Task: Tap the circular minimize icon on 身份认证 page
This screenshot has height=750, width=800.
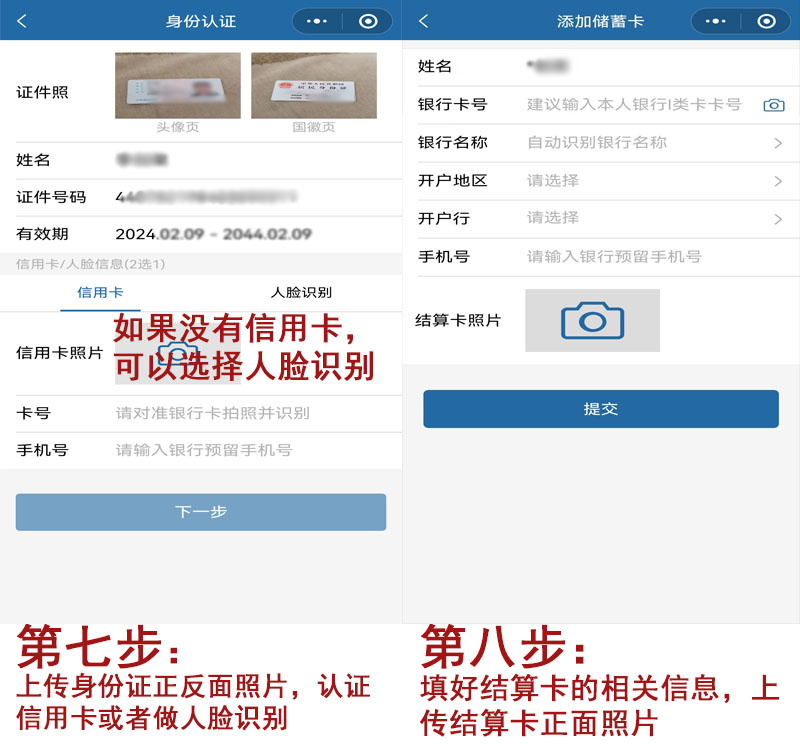Action: [368, 21]
